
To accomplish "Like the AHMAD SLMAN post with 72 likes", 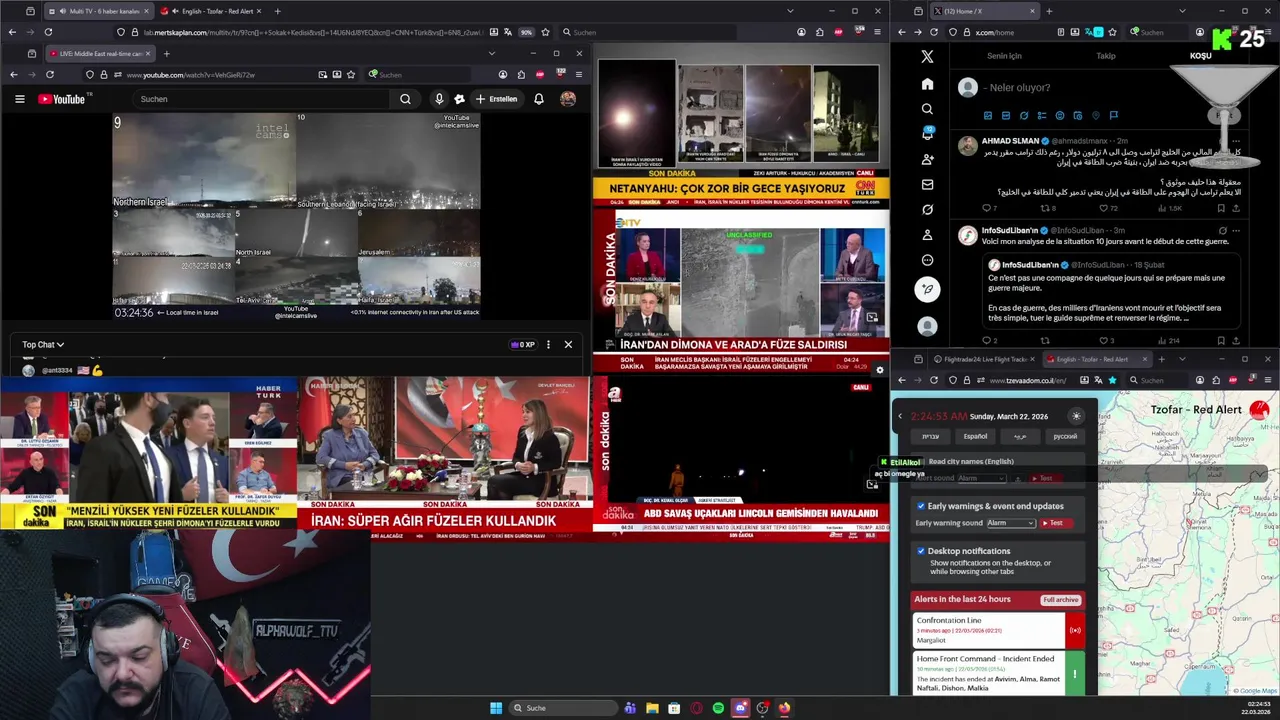I will coord(1107,209).
